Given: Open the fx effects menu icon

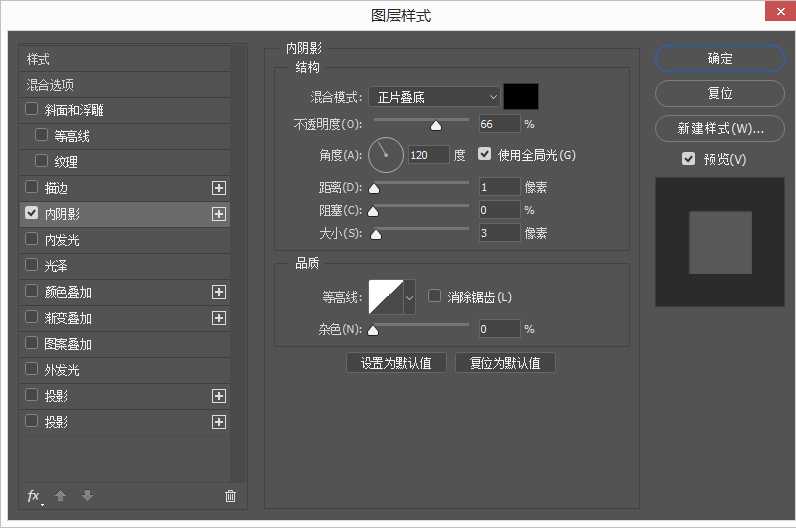Looking at the screenshot, I should (33, 496).
